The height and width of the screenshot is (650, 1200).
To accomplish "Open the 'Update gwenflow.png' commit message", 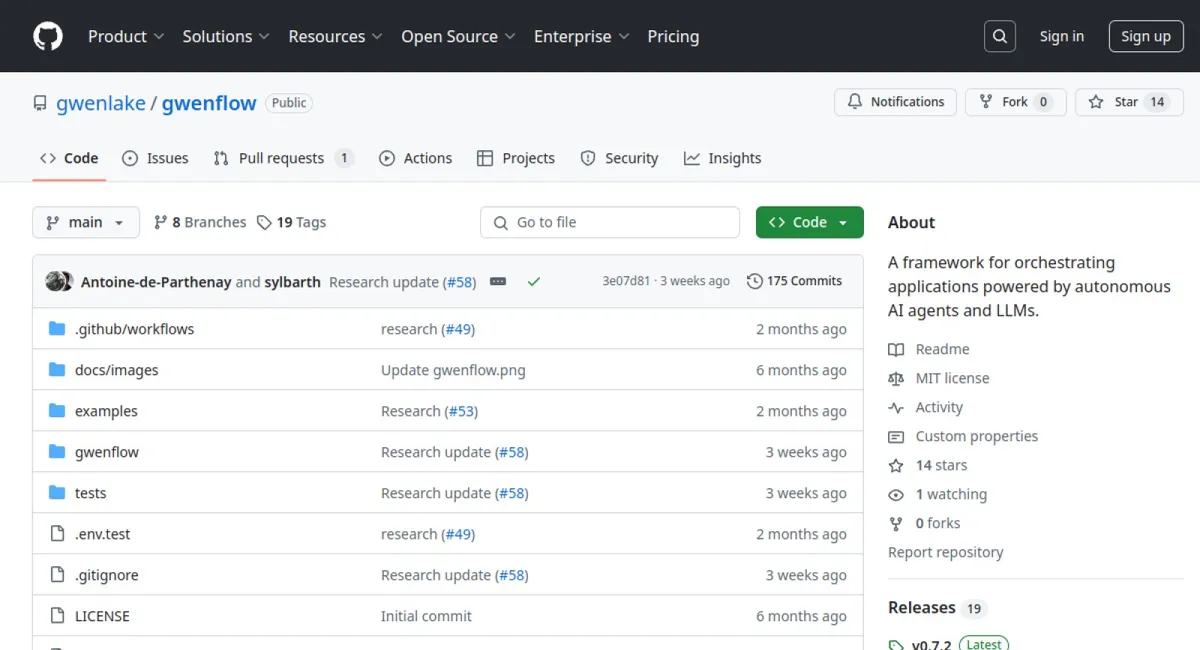I will point(453,370).
